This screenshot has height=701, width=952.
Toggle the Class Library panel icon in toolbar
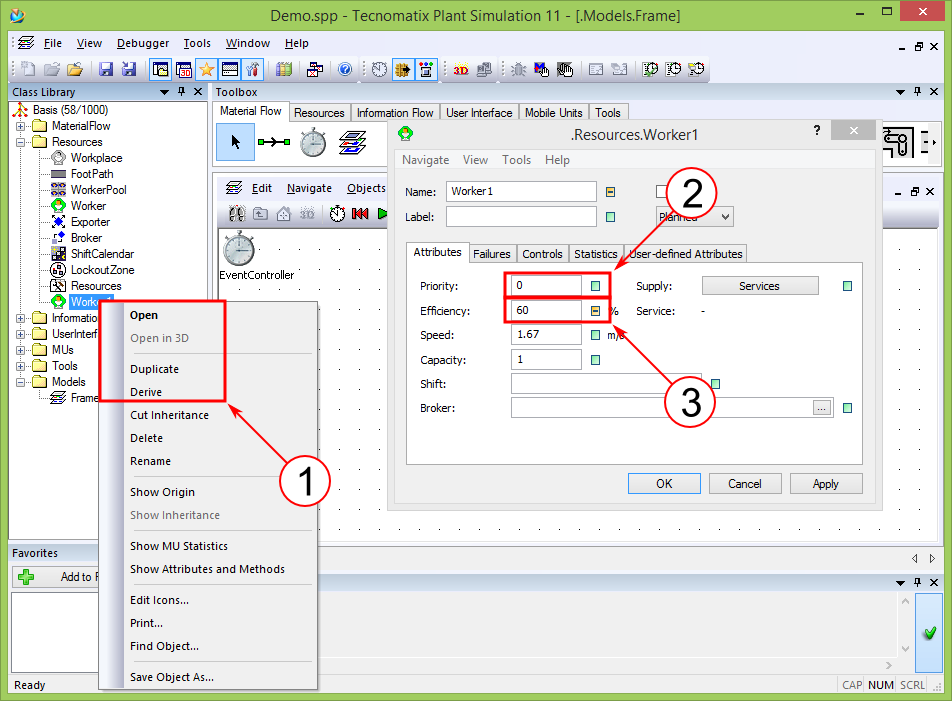(x=161, y=69)
